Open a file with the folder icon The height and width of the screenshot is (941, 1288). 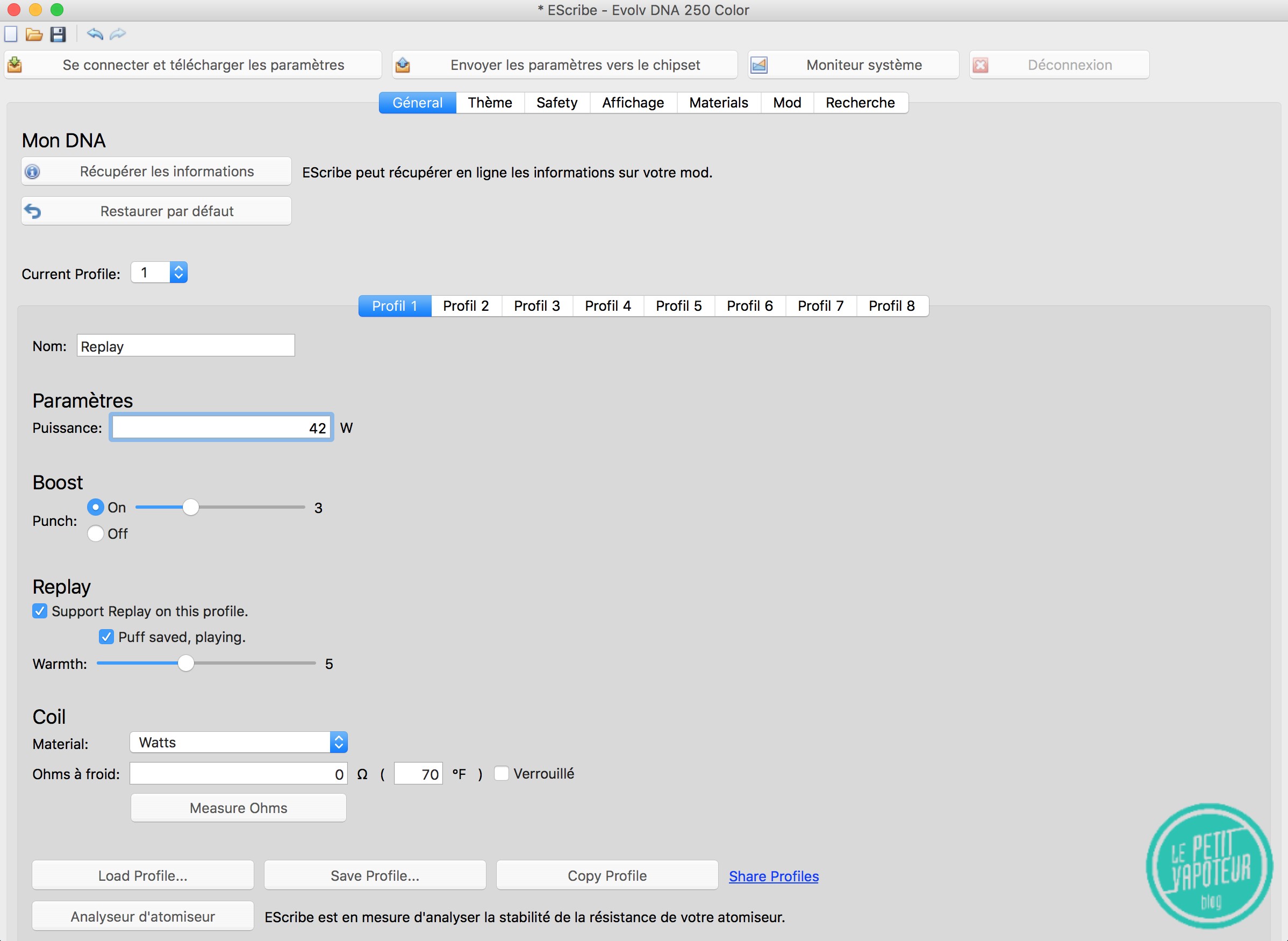(34, 34)
